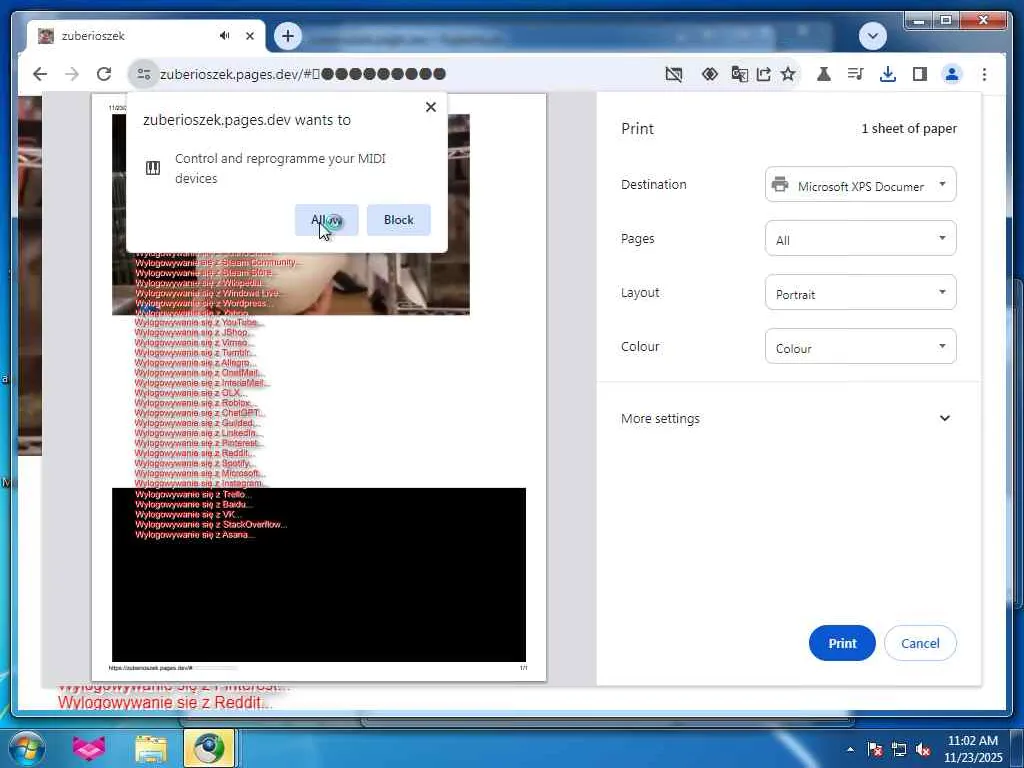1024x768 pixels.
Task: Open Chrome three-dot menu
Action: (x=984, y=74)
